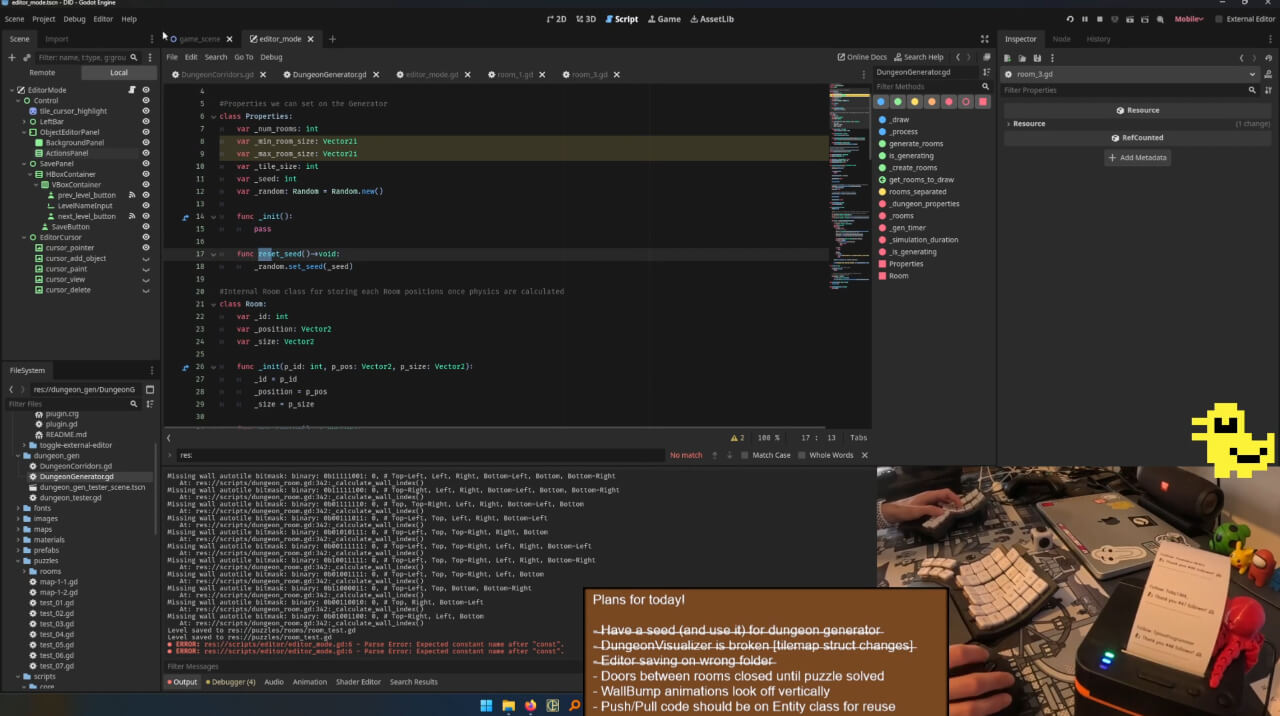Toggle visibility of EditorMode node
Viewport: 1280px width, 716px height.
(146, 90)
